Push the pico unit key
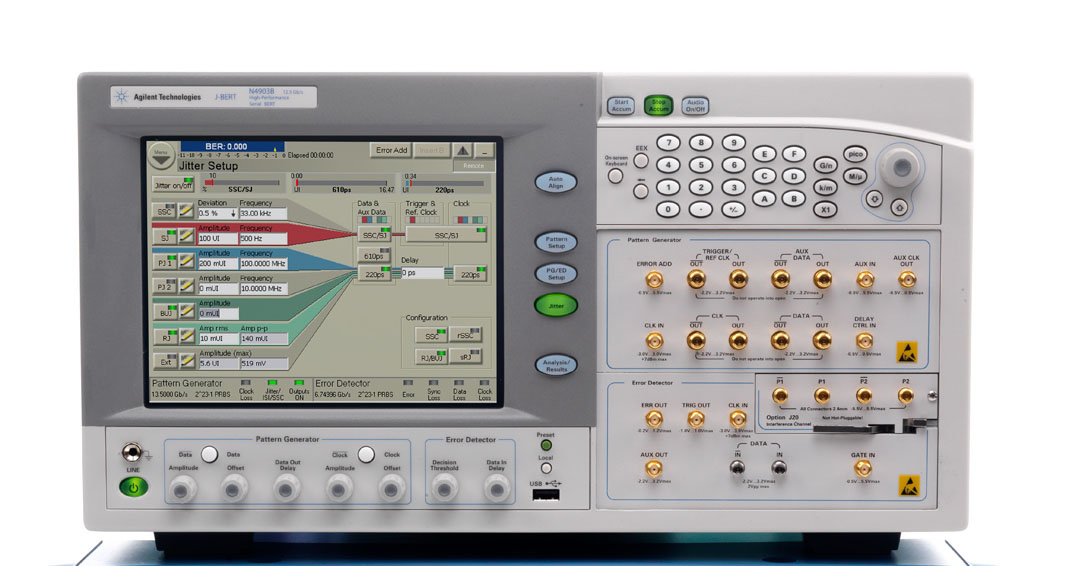Viewport: 1070px width, 566px height. coord(854,154)
